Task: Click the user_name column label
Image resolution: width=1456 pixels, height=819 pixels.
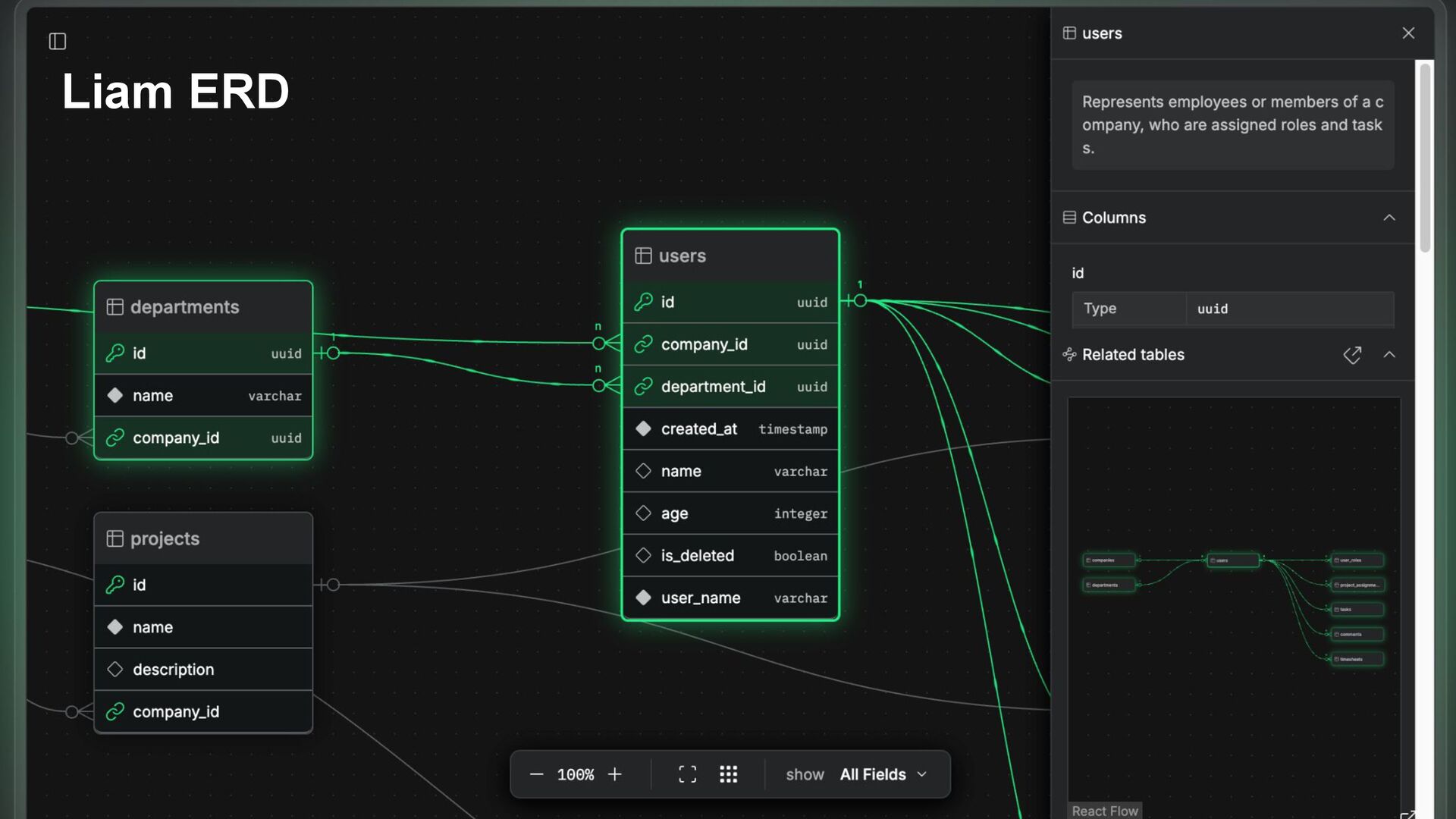Action: [701, 598]
